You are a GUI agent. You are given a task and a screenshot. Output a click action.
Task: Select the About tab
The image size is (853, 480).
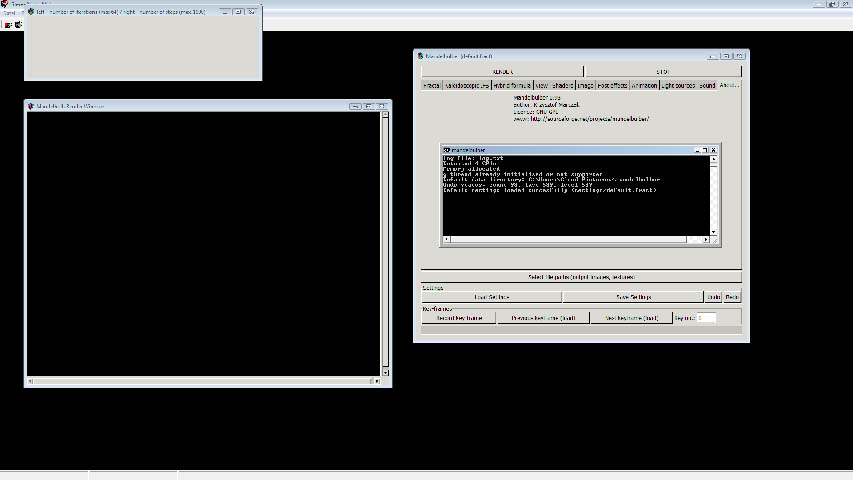point(729,85)
